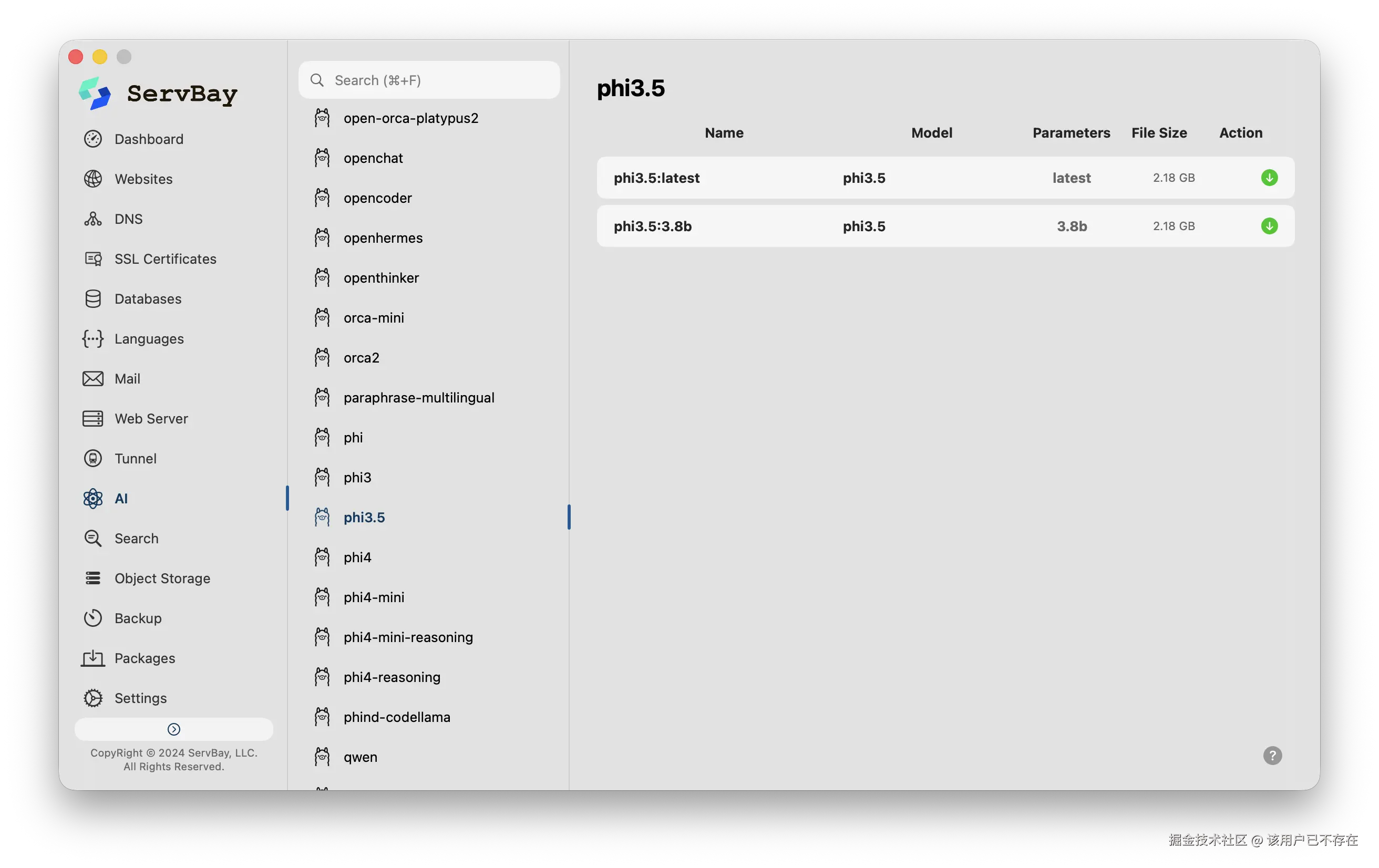The width and height of the screenshot is (1379, 868).
Task: Click the Databases cylinder icon
Action: (93, 299)
